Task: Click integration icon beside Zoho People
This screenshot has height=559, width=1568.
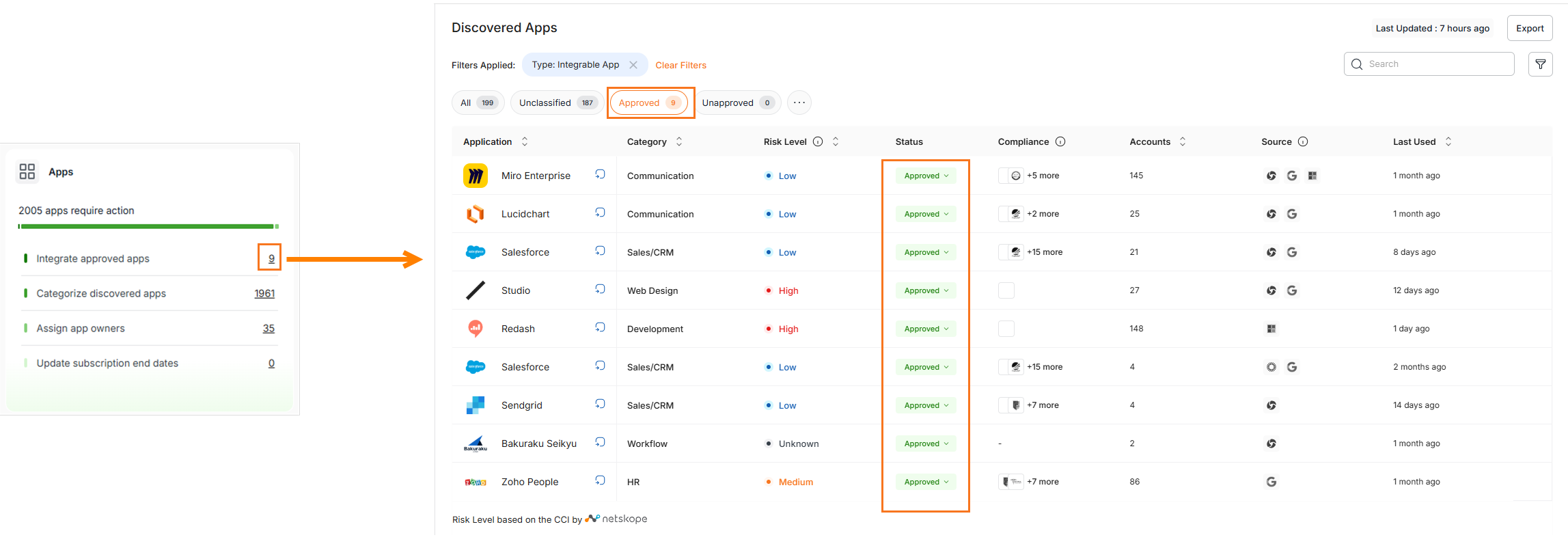Action: click(600, 480)
